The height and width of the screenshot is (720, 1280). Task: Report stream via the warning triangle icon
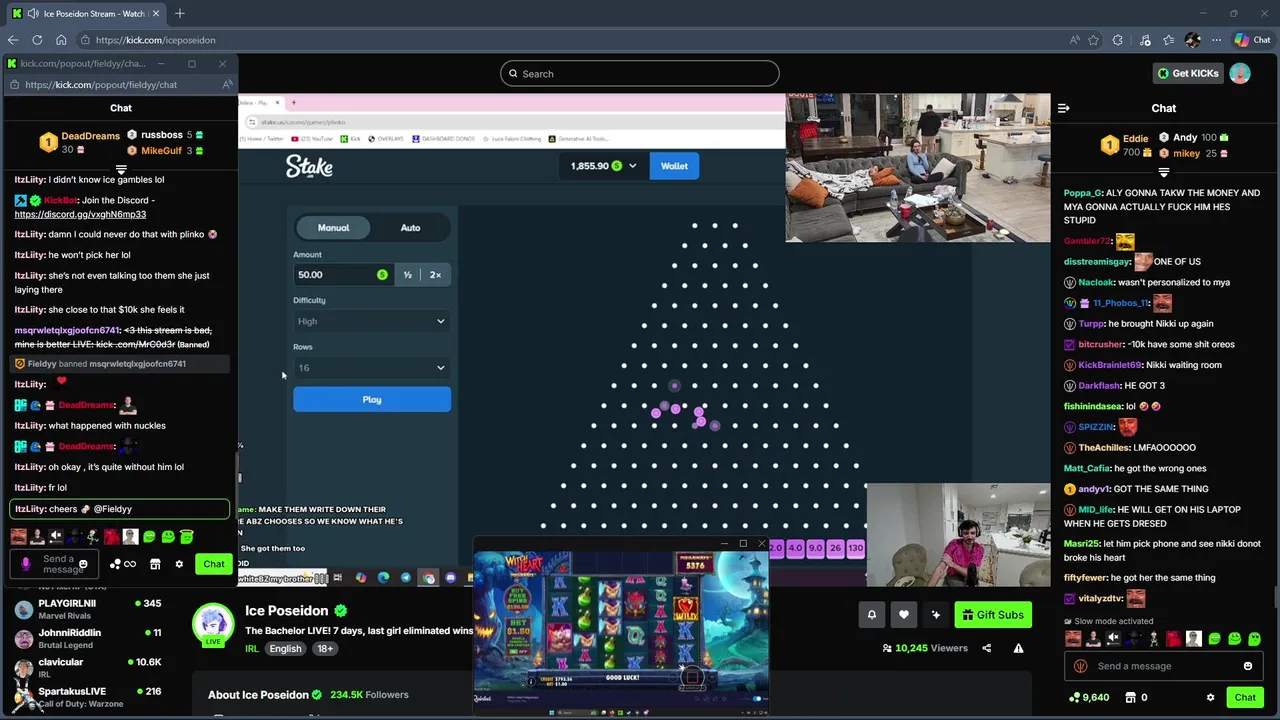click(x=1018, y=648)
